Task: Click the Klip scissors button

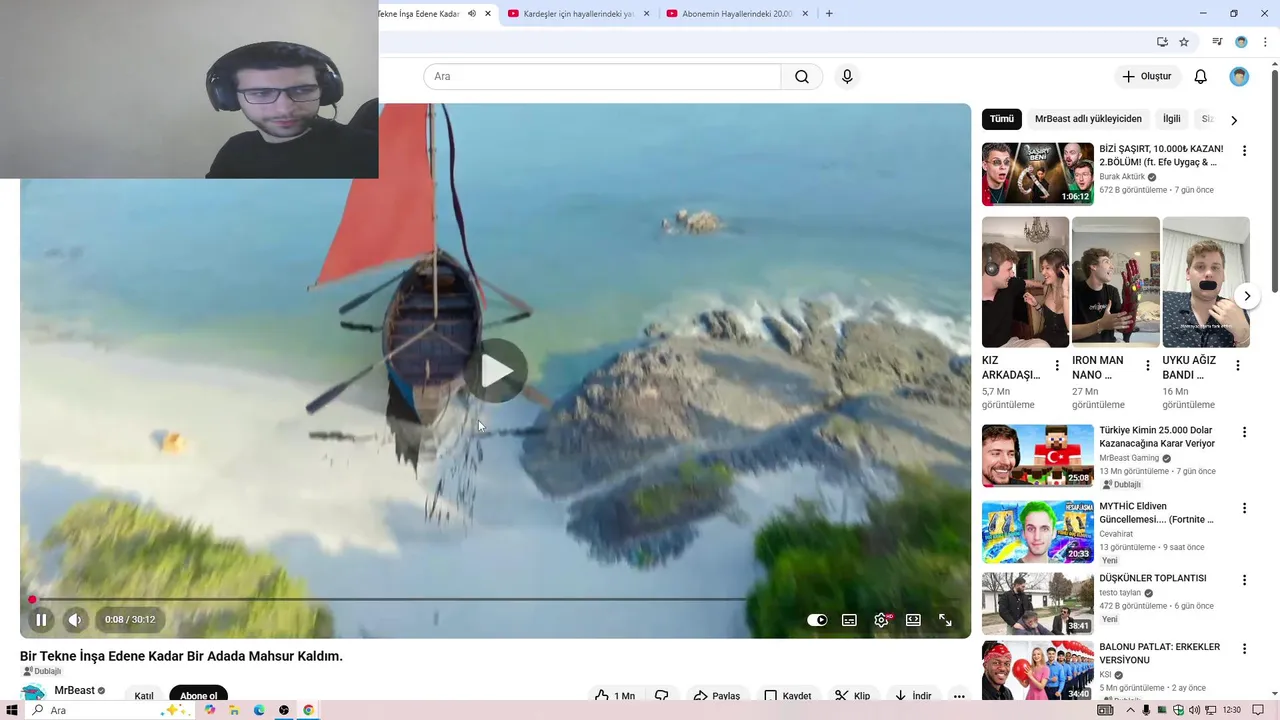Action: [853, 696]
